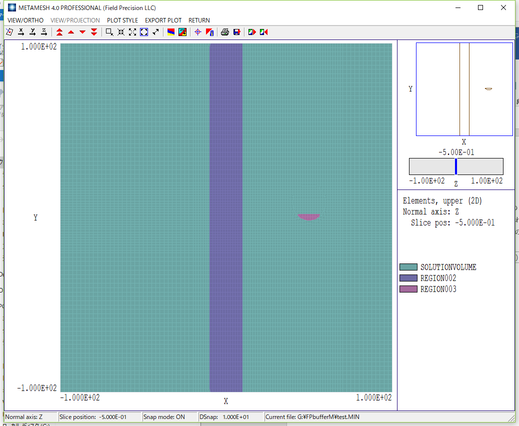
Task: Open the EXPORT PLOT dropdown menu
Action: pos(163,20)
